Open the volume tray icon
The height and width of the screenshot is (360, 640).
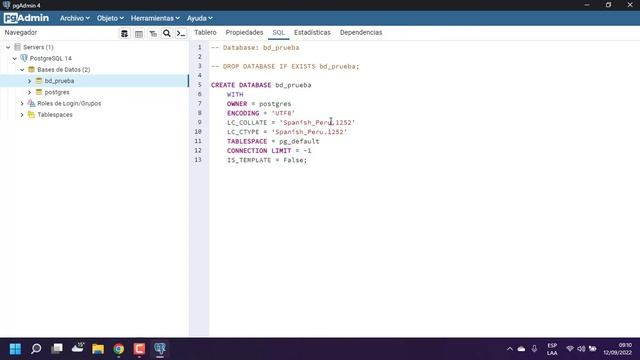pos(581,349)
